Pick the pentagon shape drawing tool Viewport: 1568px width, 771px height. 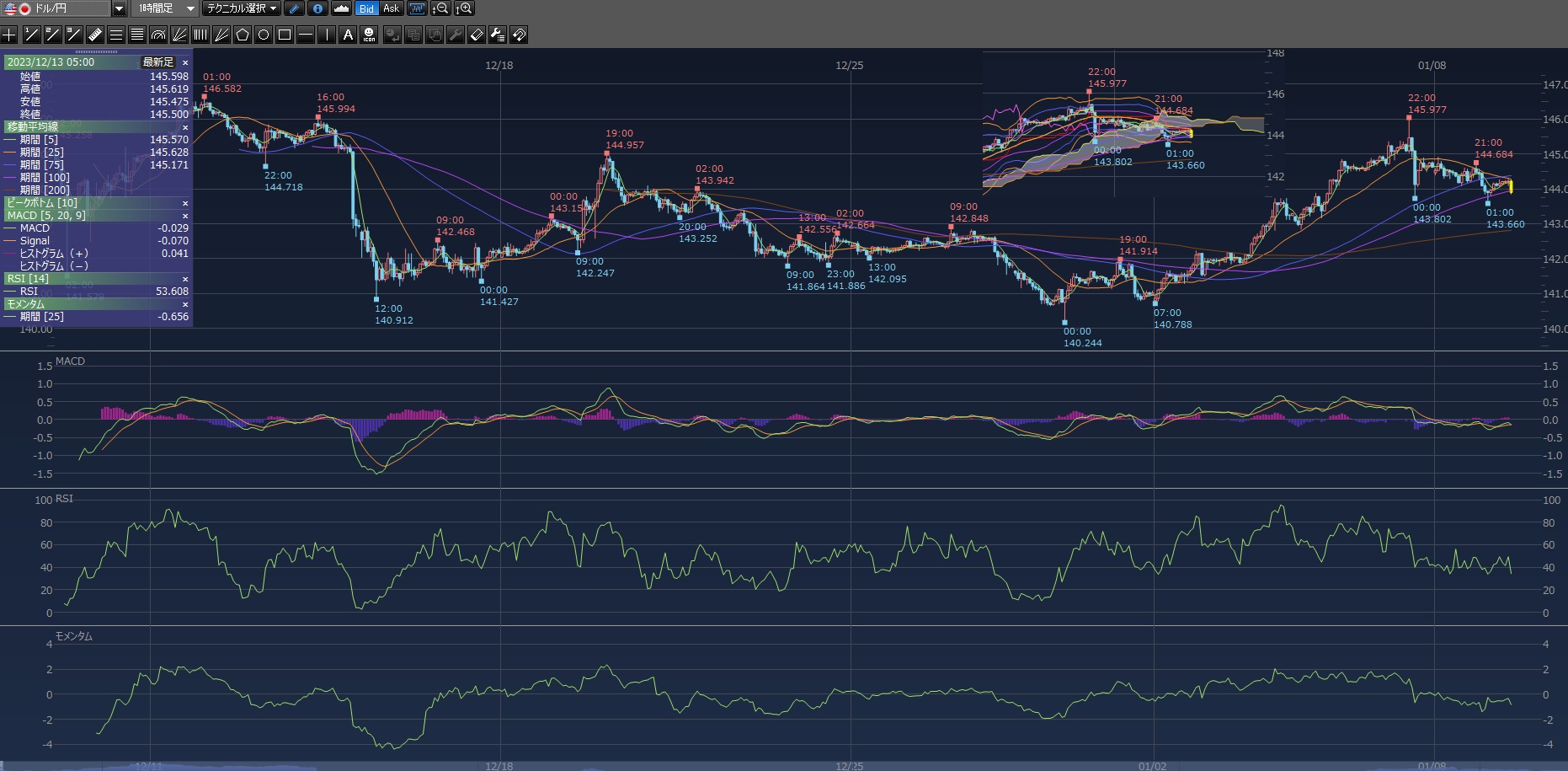click(243, 35)
